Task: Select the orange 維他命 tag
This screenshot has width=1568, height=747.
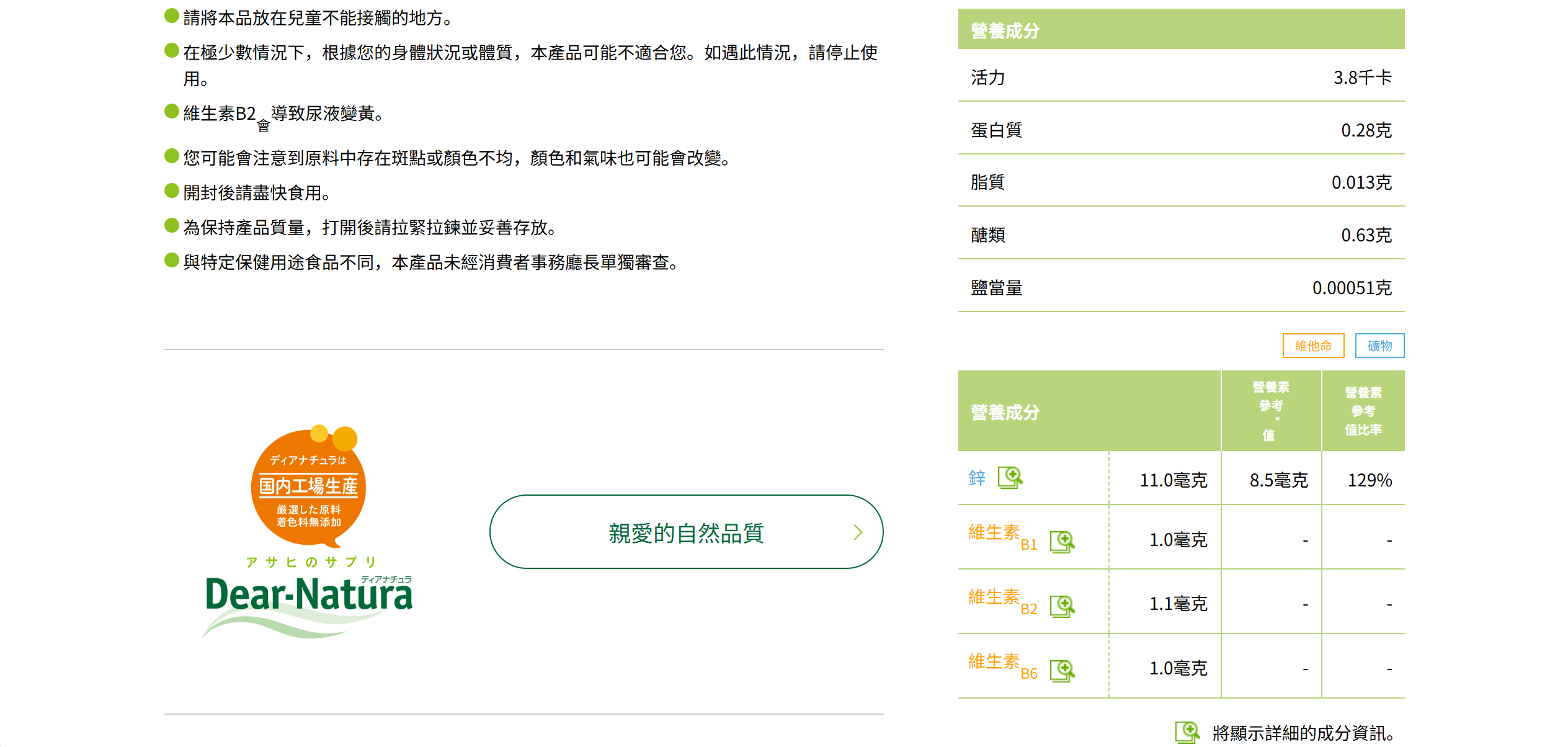Action: tap(1313, 346)
